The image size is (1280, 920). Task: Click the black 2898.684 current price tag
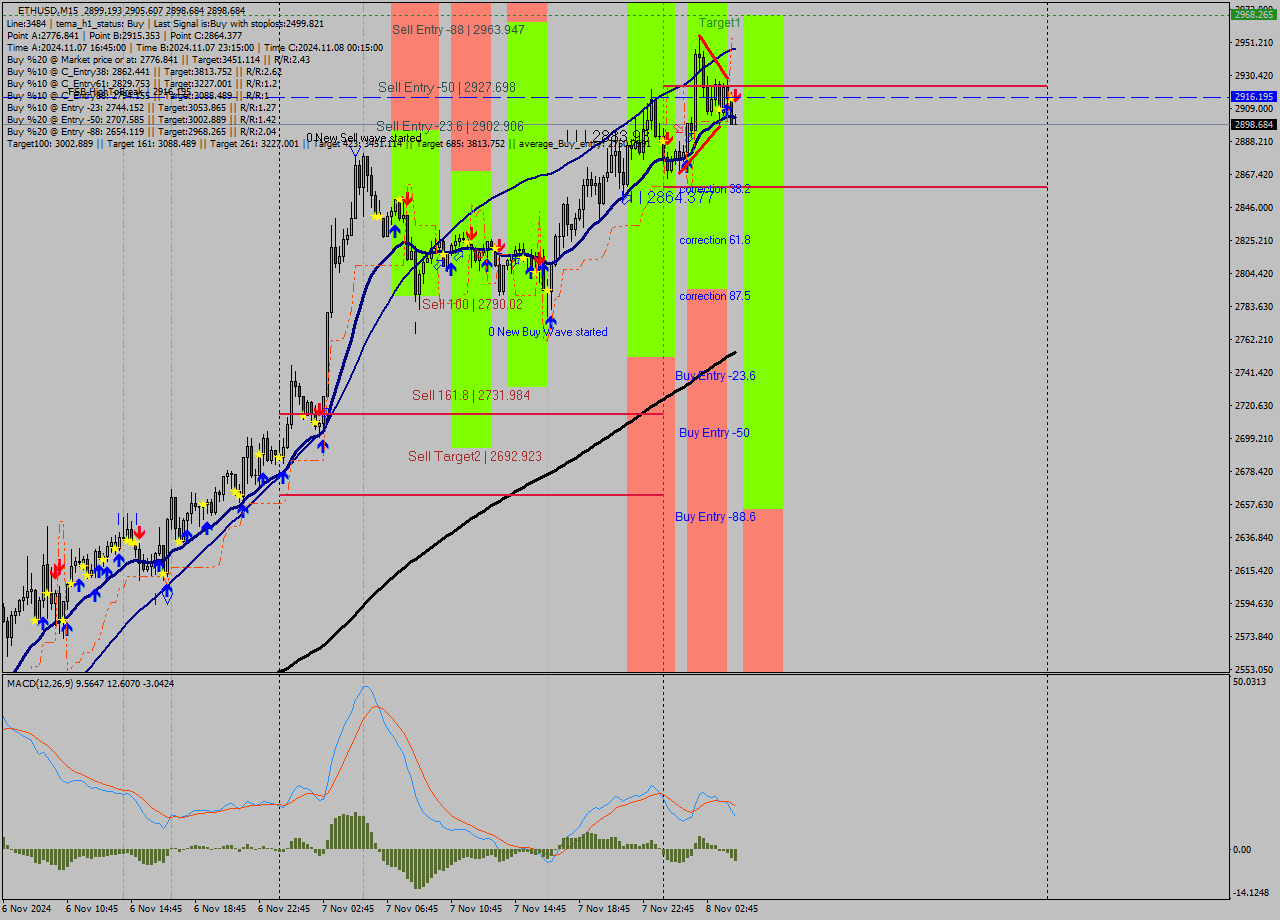tap(1253, 125)
